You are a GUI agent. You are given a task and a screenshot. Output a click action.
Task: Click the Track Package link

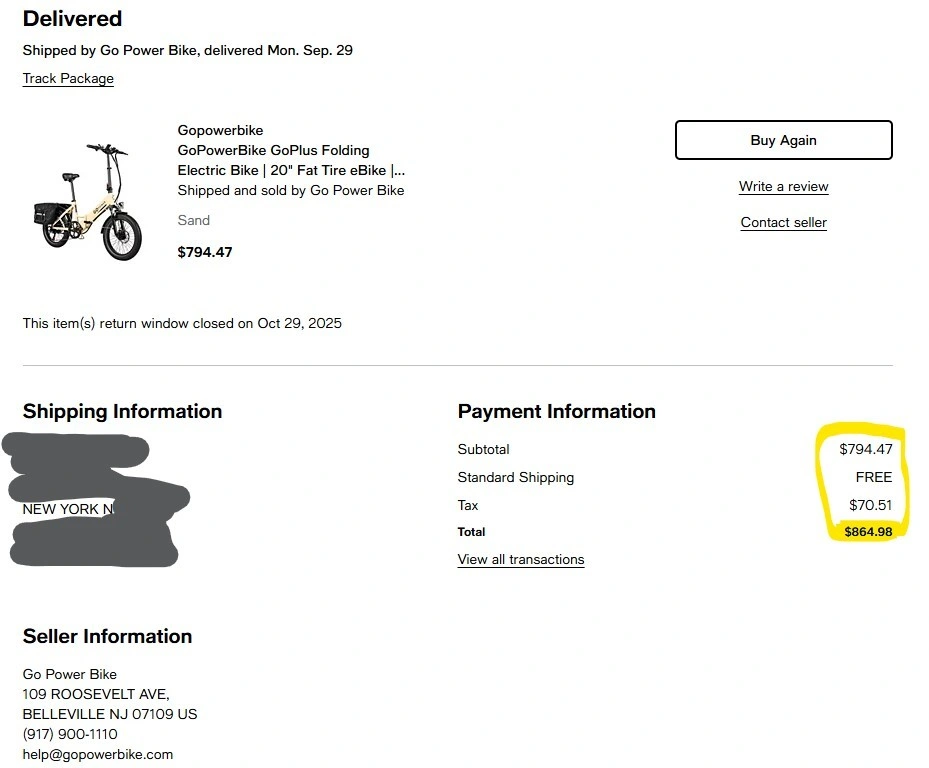tap(68, 78)
